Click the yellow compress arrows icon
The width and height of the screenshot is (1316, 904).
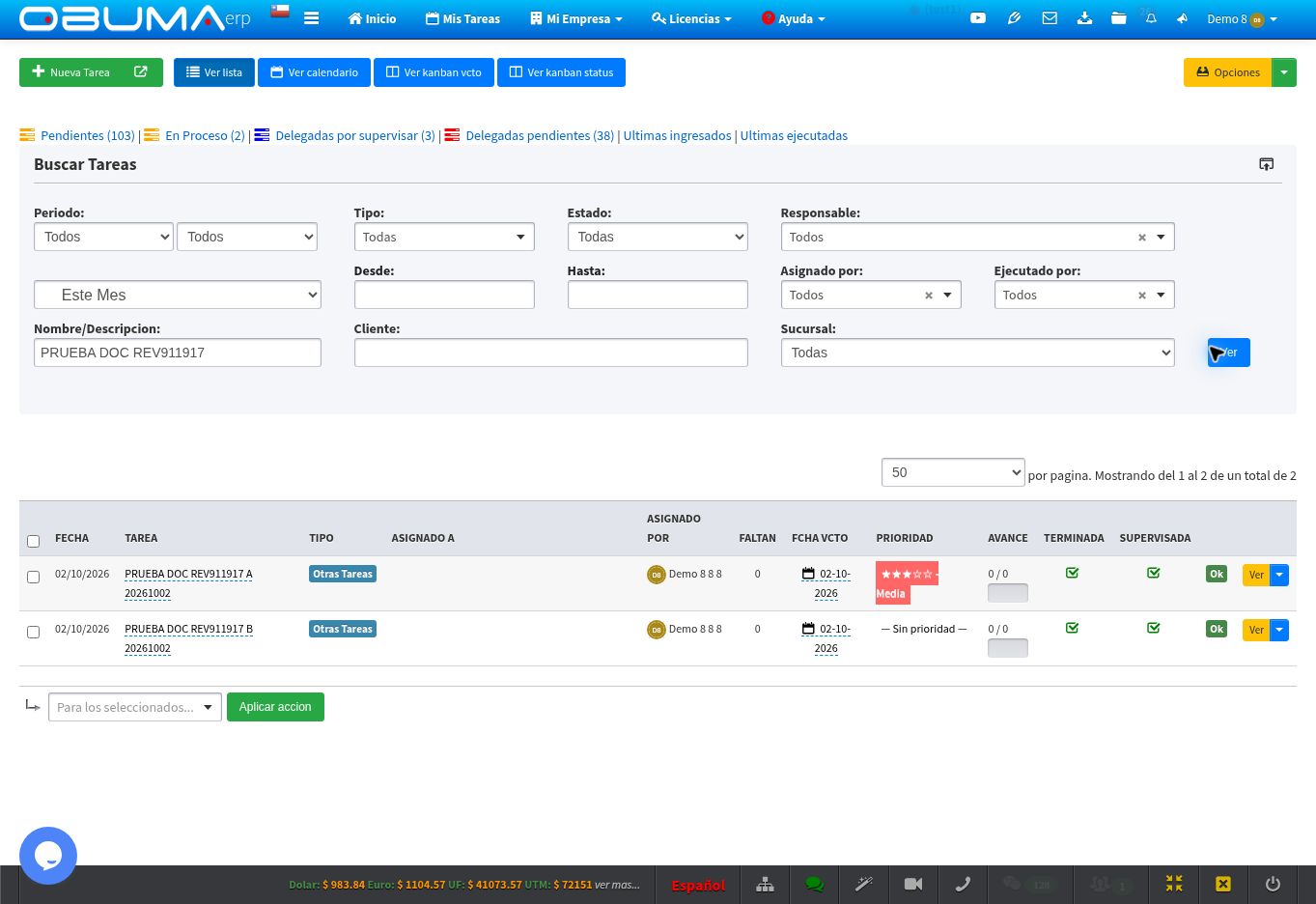pos(1174,885)
